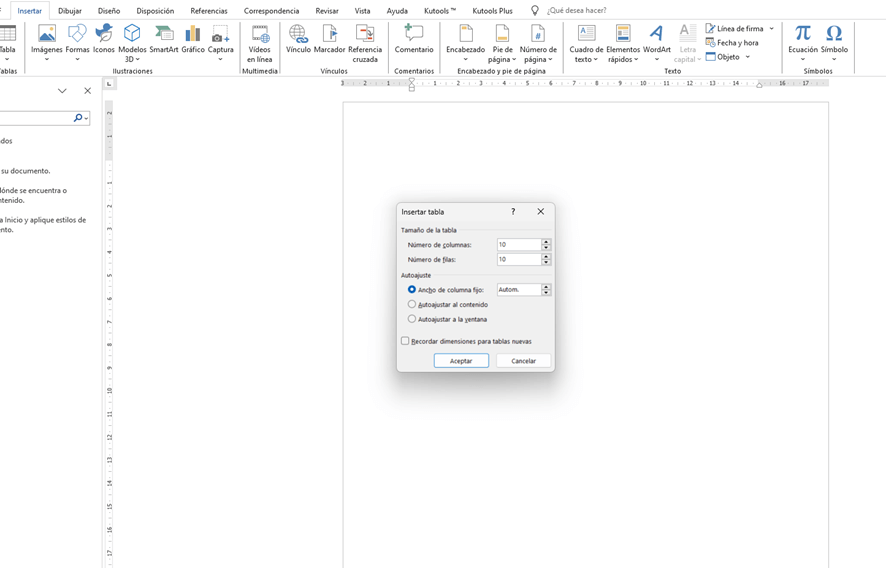Check Recordar dimensiones para tablas nuevas
Screen dimensions: 886x568
tap(405, 341)
